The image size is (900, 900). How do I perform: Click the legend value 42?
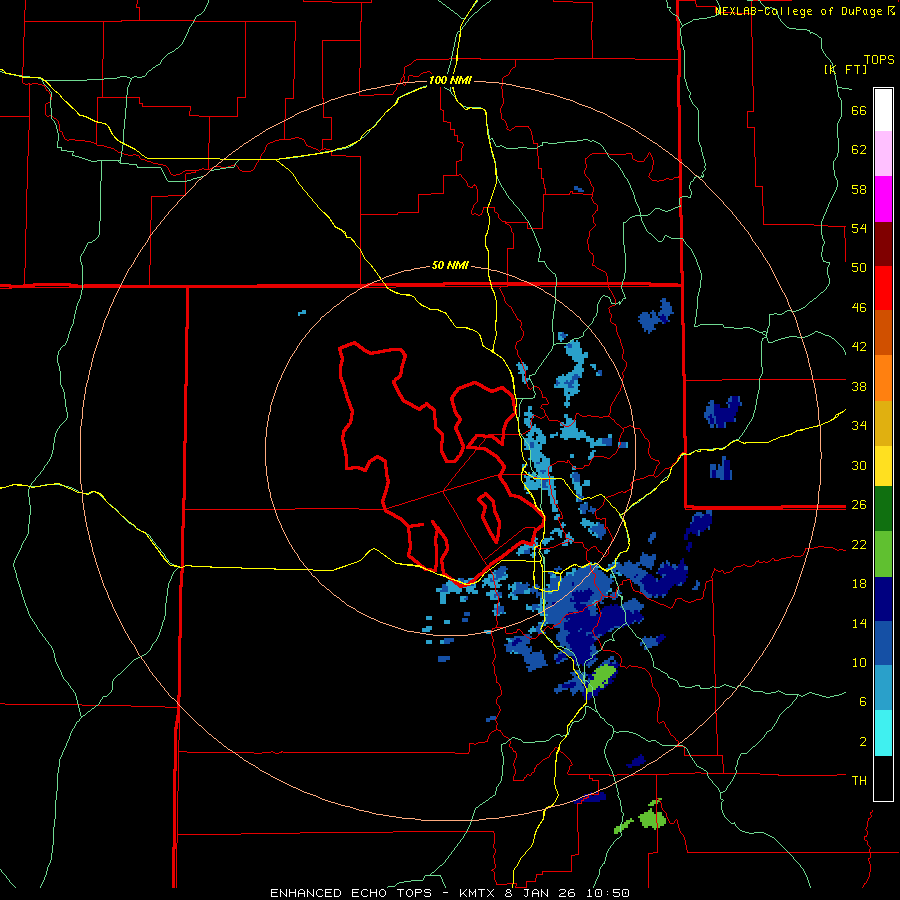coord(859,346)
